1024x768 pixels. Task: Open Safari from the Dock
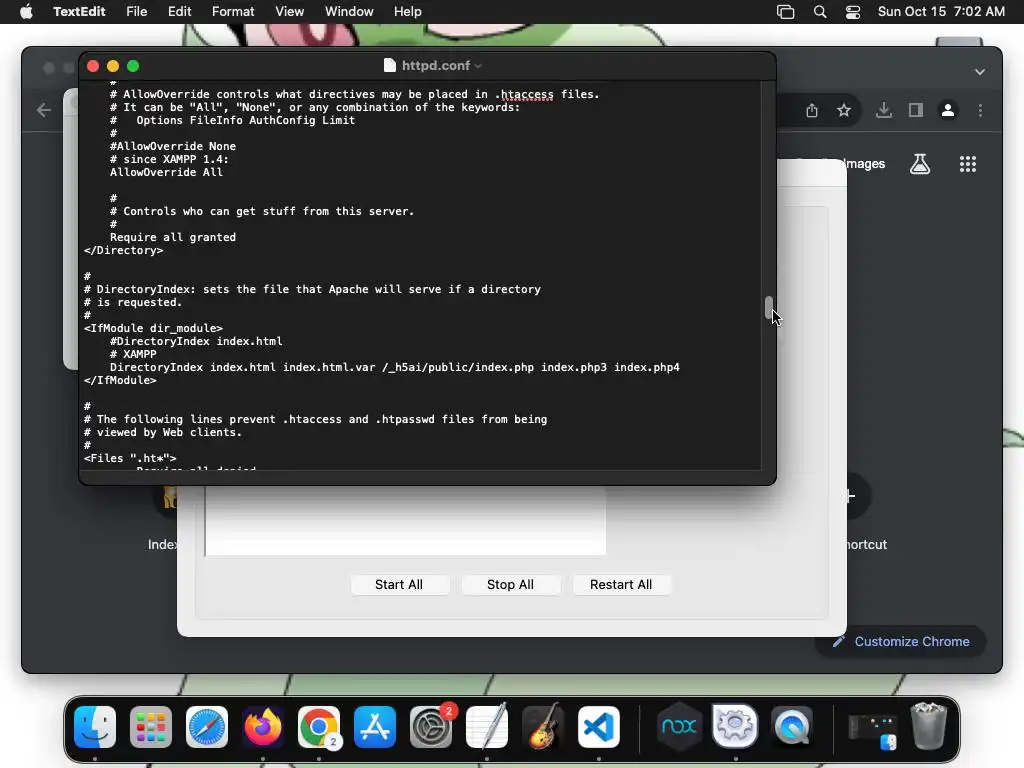pos(207,727)
